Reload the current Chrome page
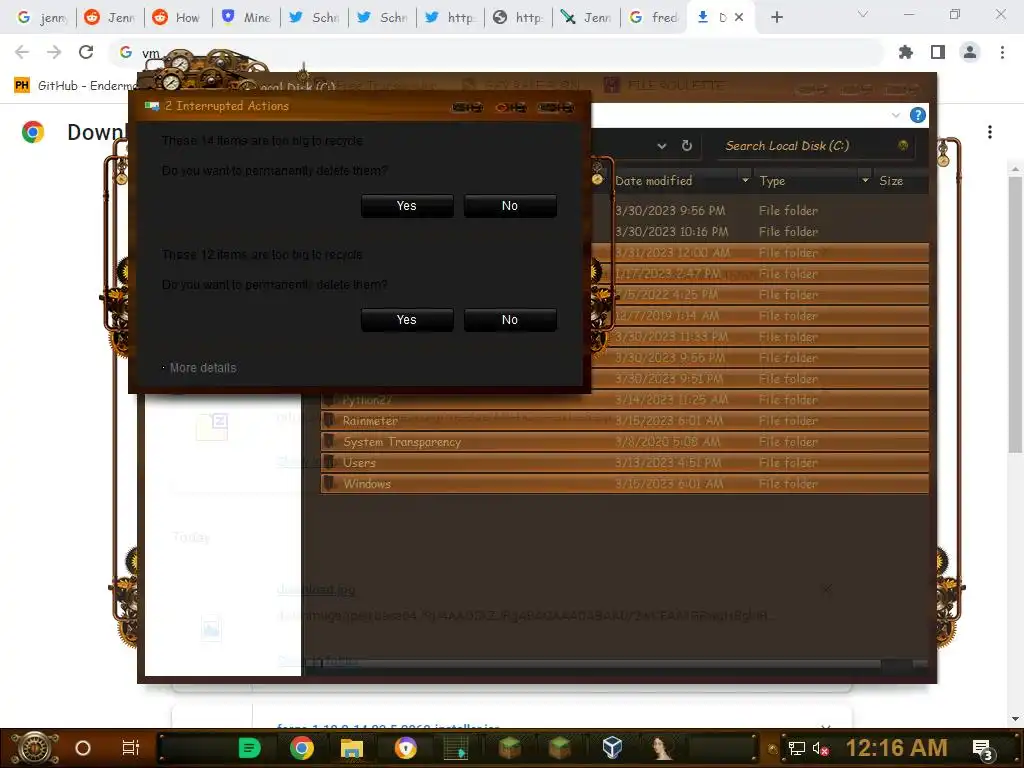The width and height of the screenshot is (1024, 768). click(x=86, y=52)
